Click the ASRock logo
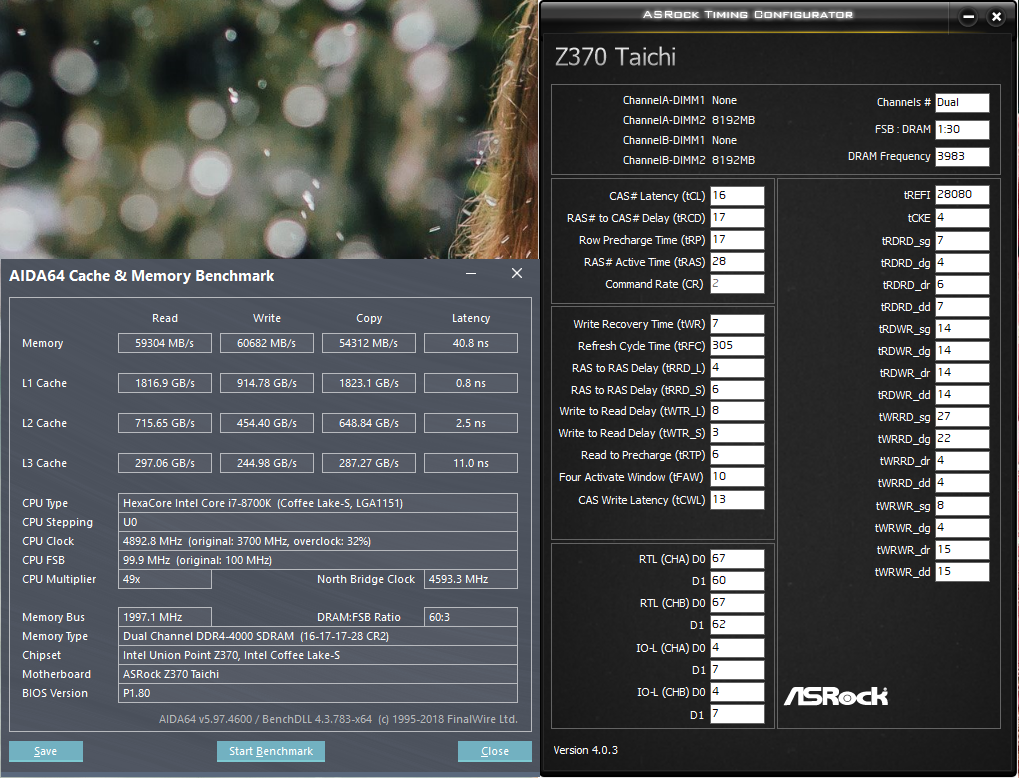Screen dimensions: 1019x778 (835, 695)
